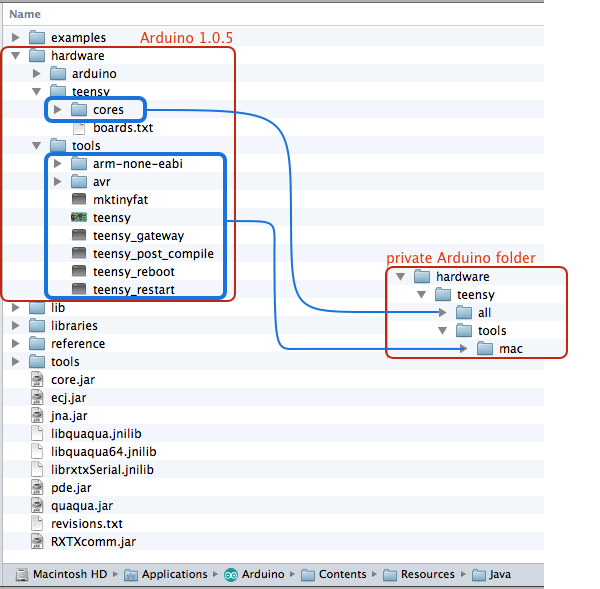Go to Resources in path bar
This screenshot has height=589, width=600.
point(427,574)
